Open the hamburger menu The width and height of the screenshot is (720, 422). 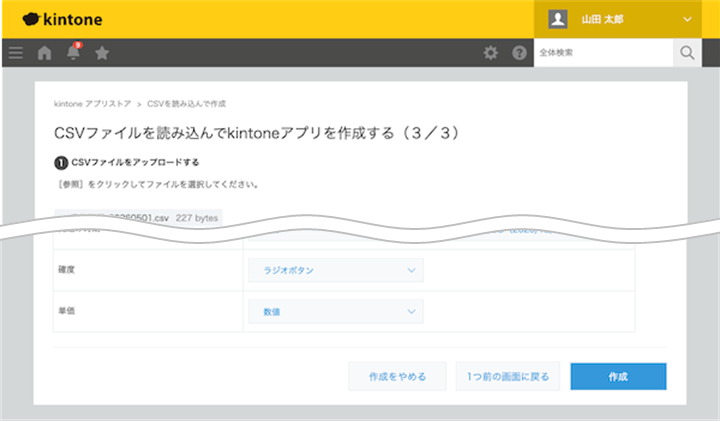16,53
